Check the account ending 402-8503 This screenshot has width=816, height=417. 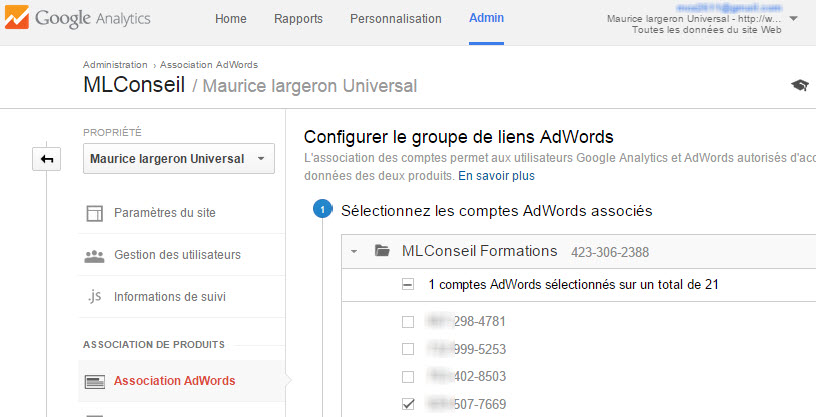[408, 376]
